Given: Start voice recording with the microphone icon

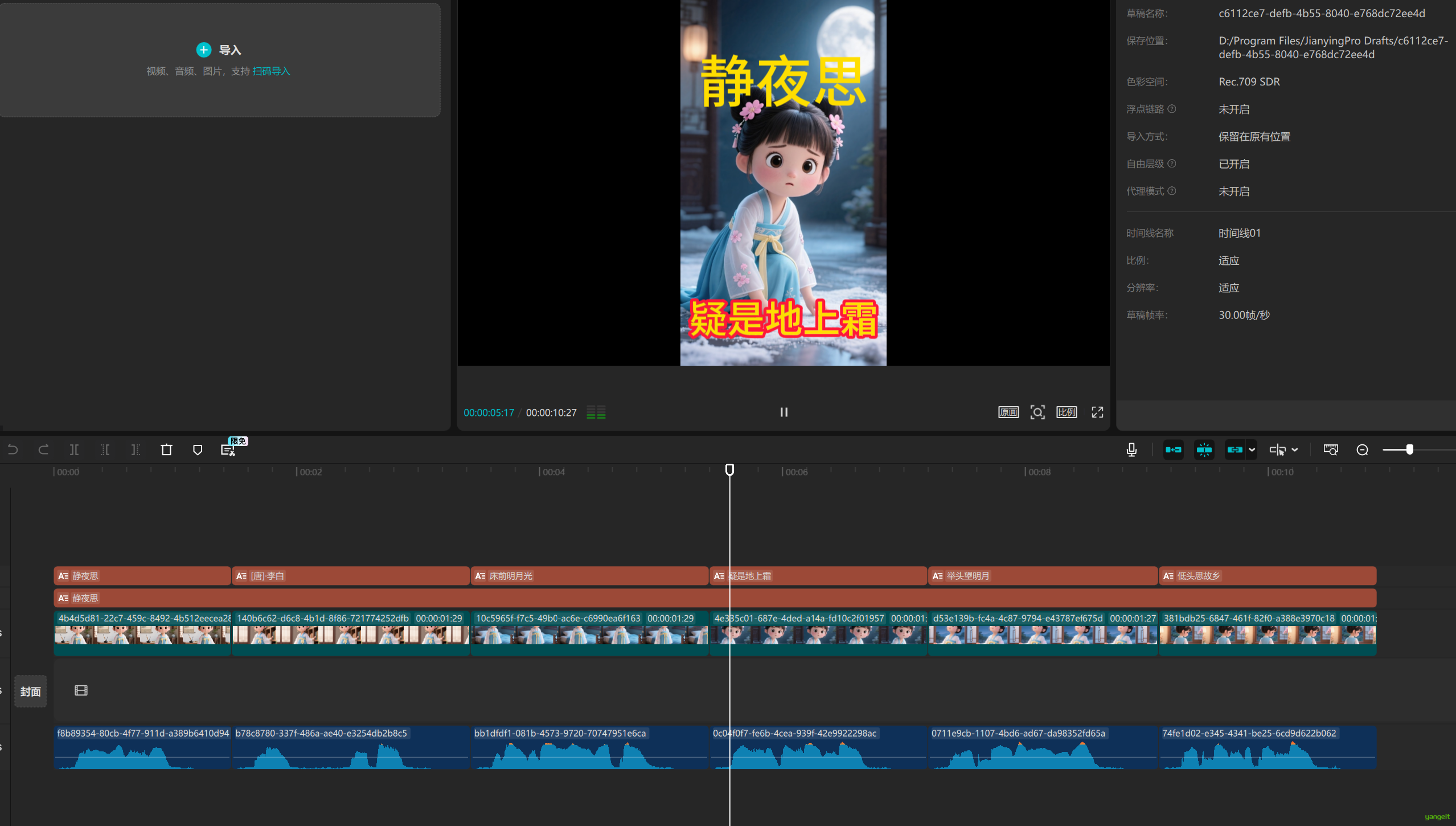Looking at the screenshot, I should (x=1131, y=449).
